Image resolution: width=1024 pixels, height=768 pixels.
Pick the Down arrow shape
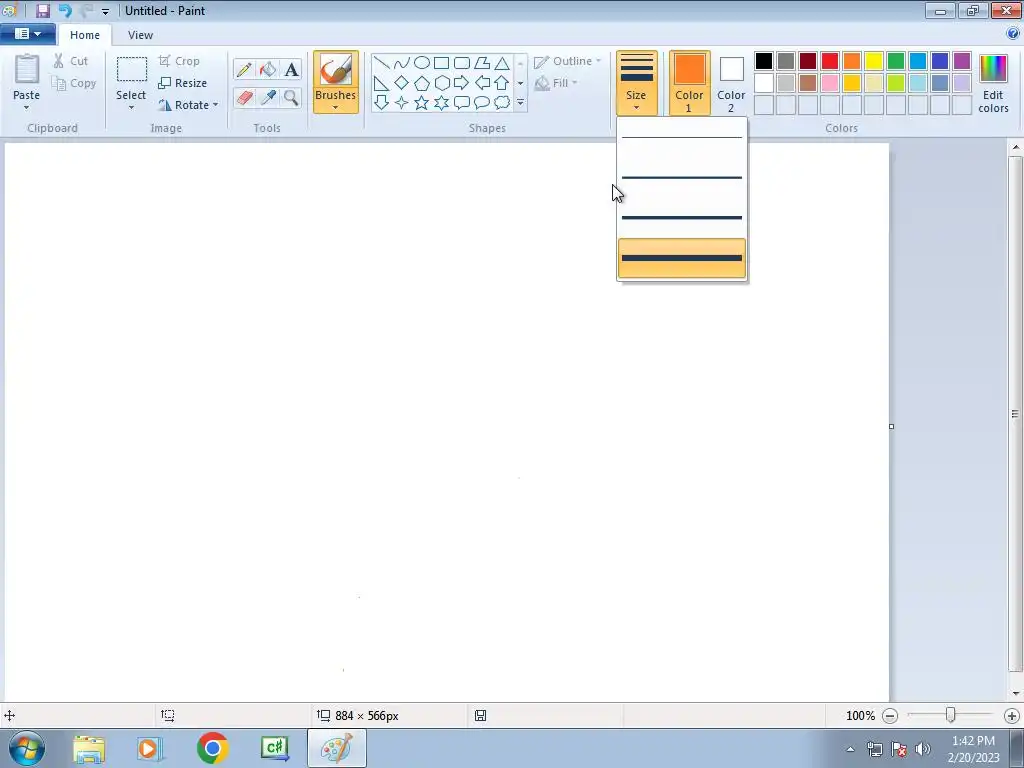[381, 103]
